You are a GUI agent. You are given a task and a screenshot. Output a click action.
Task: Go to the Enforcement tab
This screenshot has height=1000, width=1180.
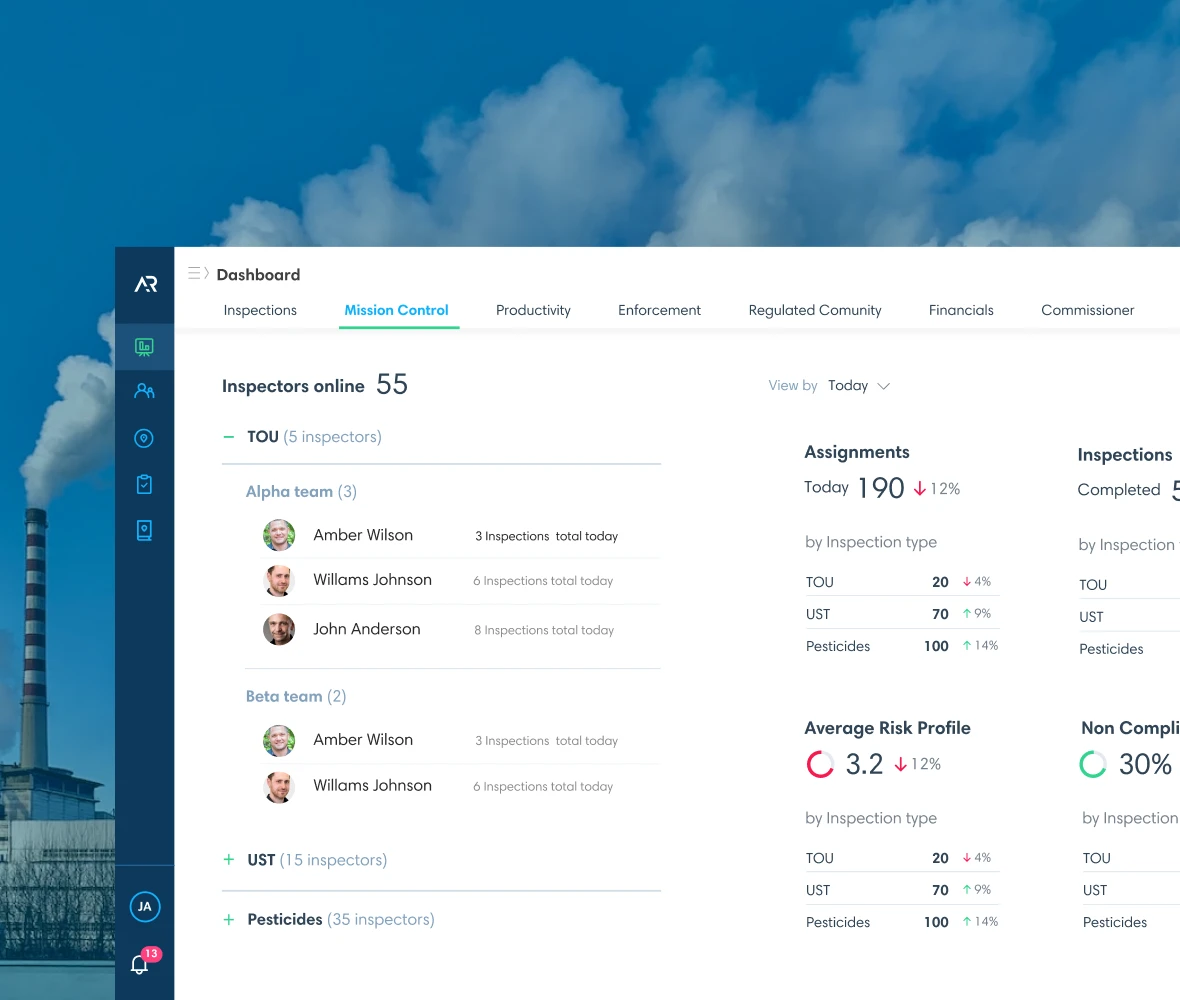point(659,310)
